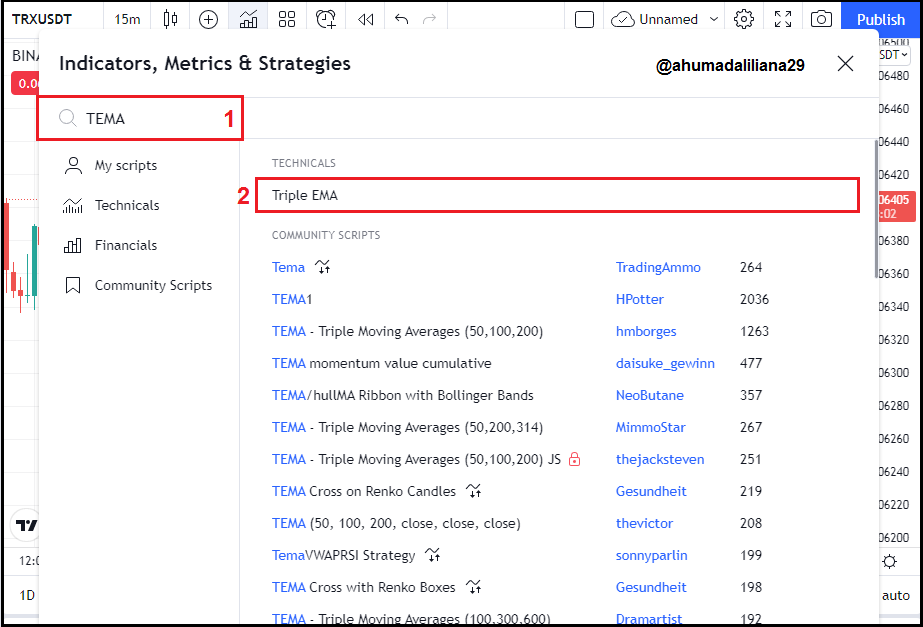Screen dimensions: 923x627
Task: Toggle fullscreen mode icon
Action: pyautogui.click(x=783, y=19)
